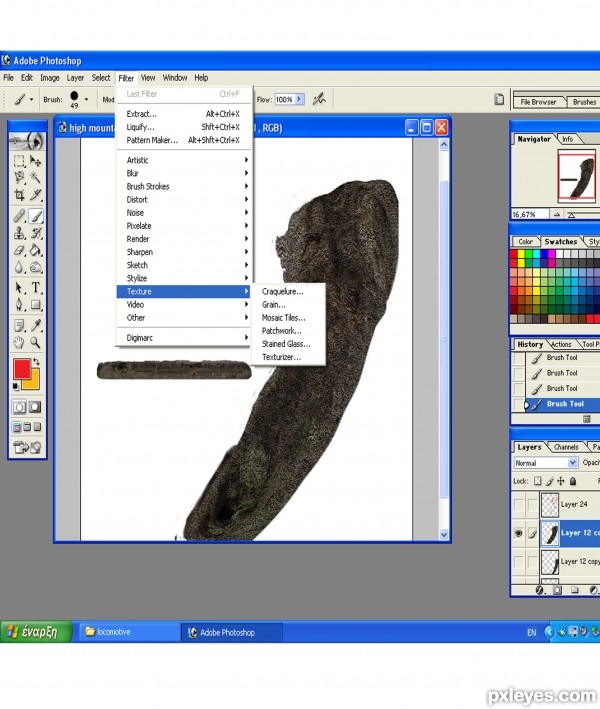Select the Clone Stamp tool

19,233
